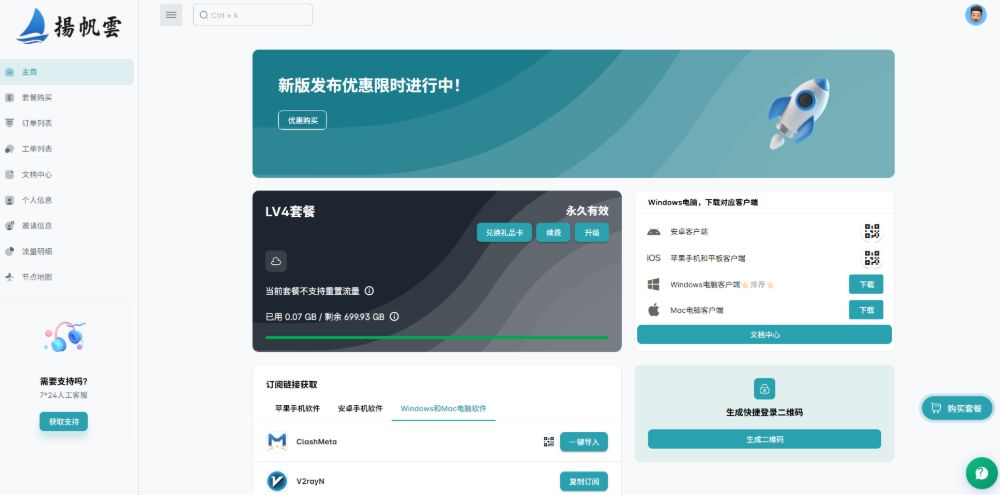Image resolution: width=1000 pixels, height=495 pixels.
Task: Click the 订阅链接获取 heading
Action: [291, 385]
